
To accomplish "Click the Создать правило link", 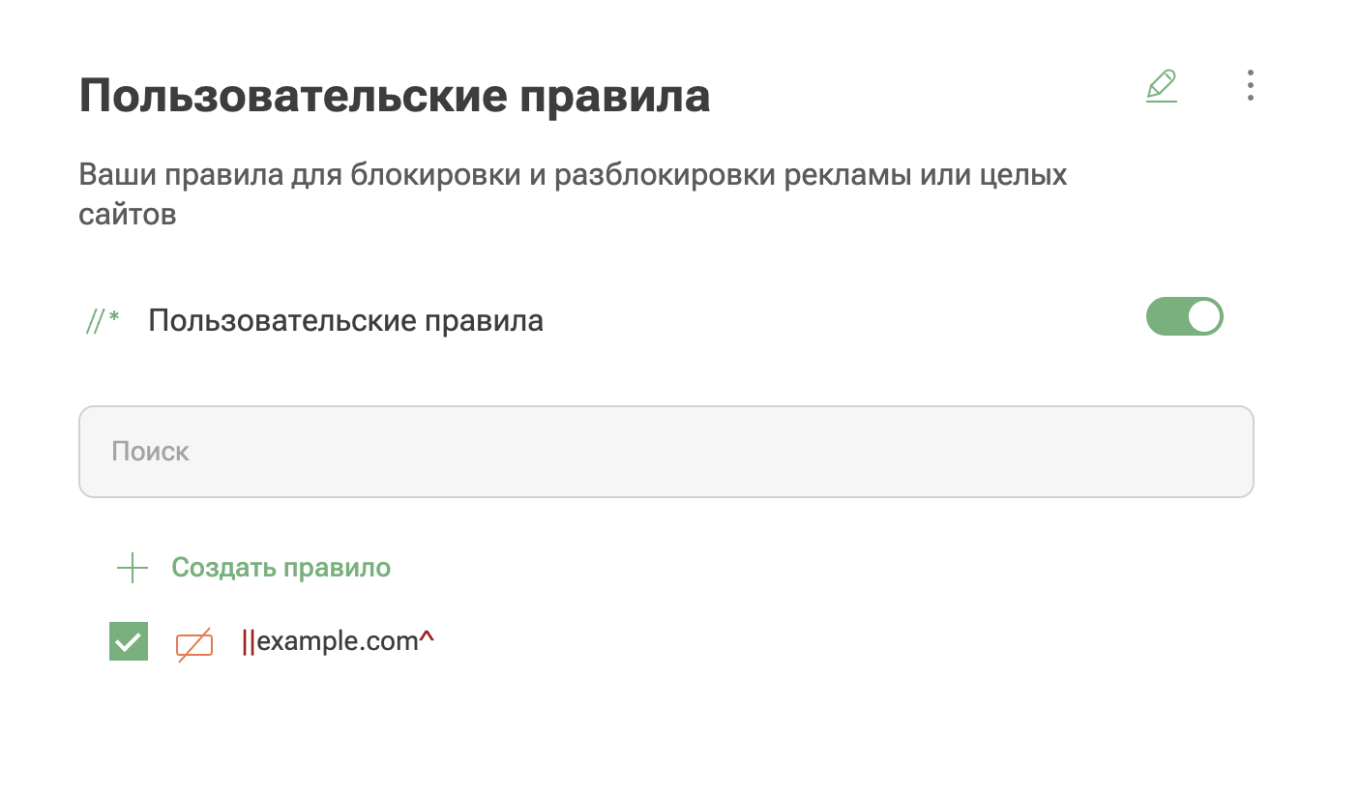I will (281, 568).
